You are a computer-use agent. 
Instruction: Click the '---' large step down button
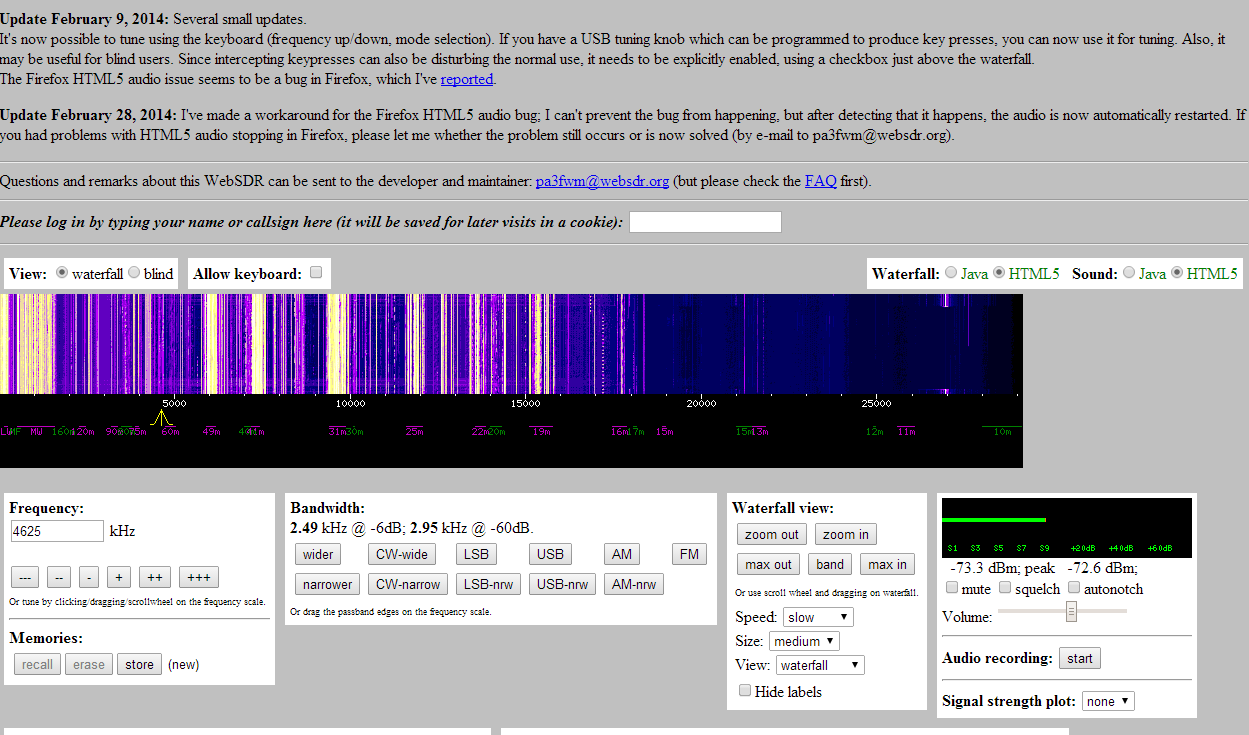tap(26, 577)
